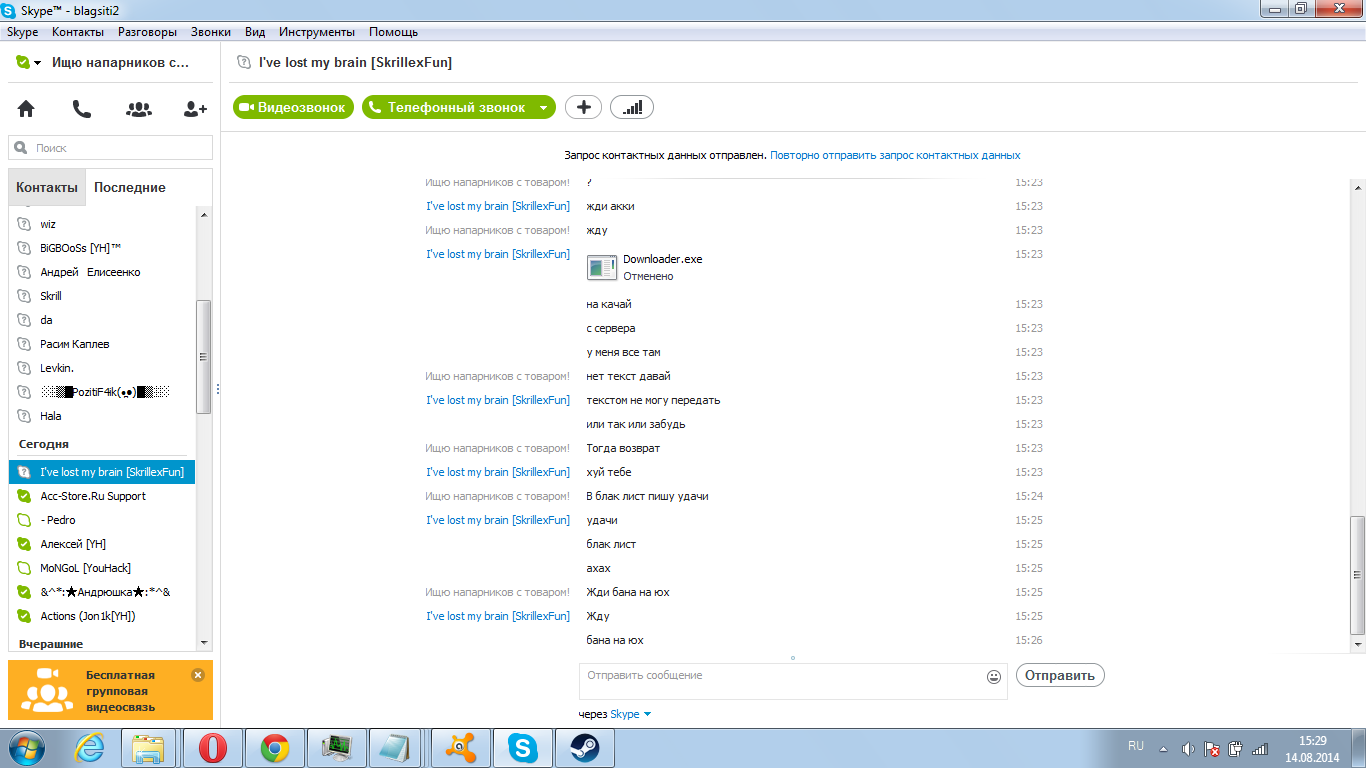Select contact da
Viewport: 1366px width, 768px height.
click(102, 320)
